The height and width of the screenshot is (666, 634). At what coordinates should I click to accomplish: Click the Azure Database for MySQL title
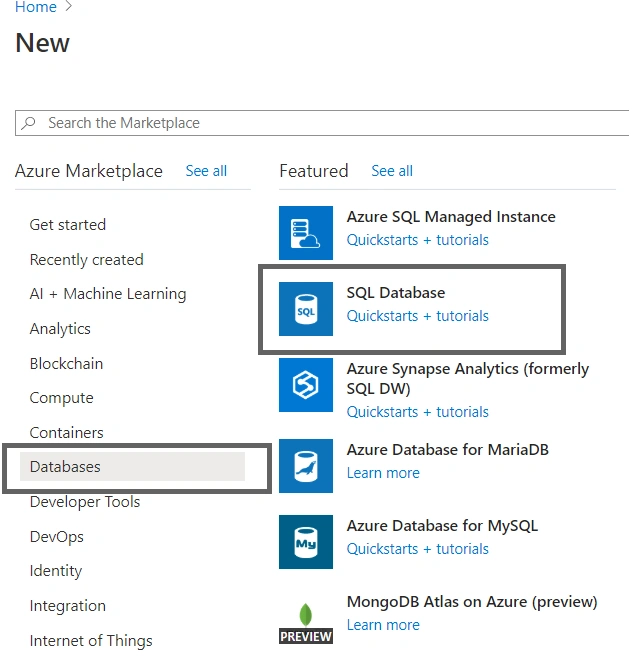coord(442,526)
